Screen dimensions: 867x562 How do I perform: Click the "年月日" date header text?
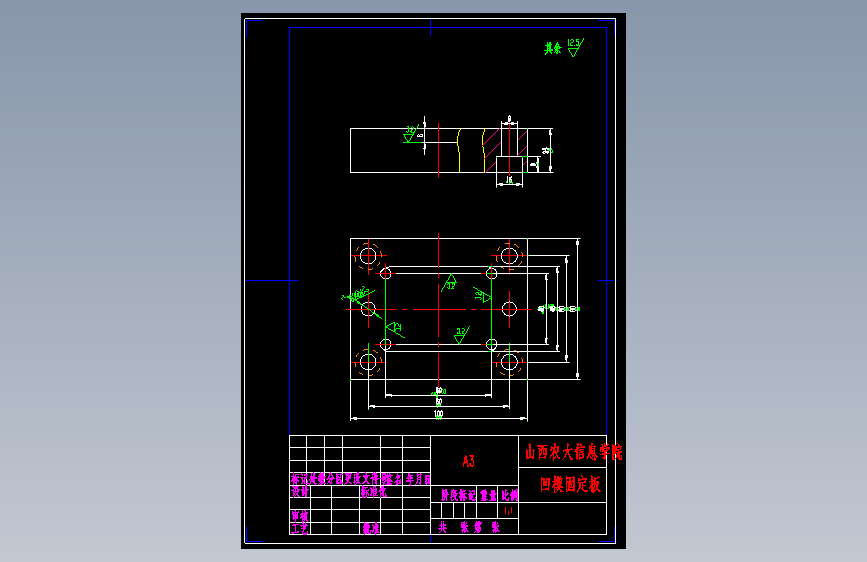pyautogui.click(x=418, y=479)
